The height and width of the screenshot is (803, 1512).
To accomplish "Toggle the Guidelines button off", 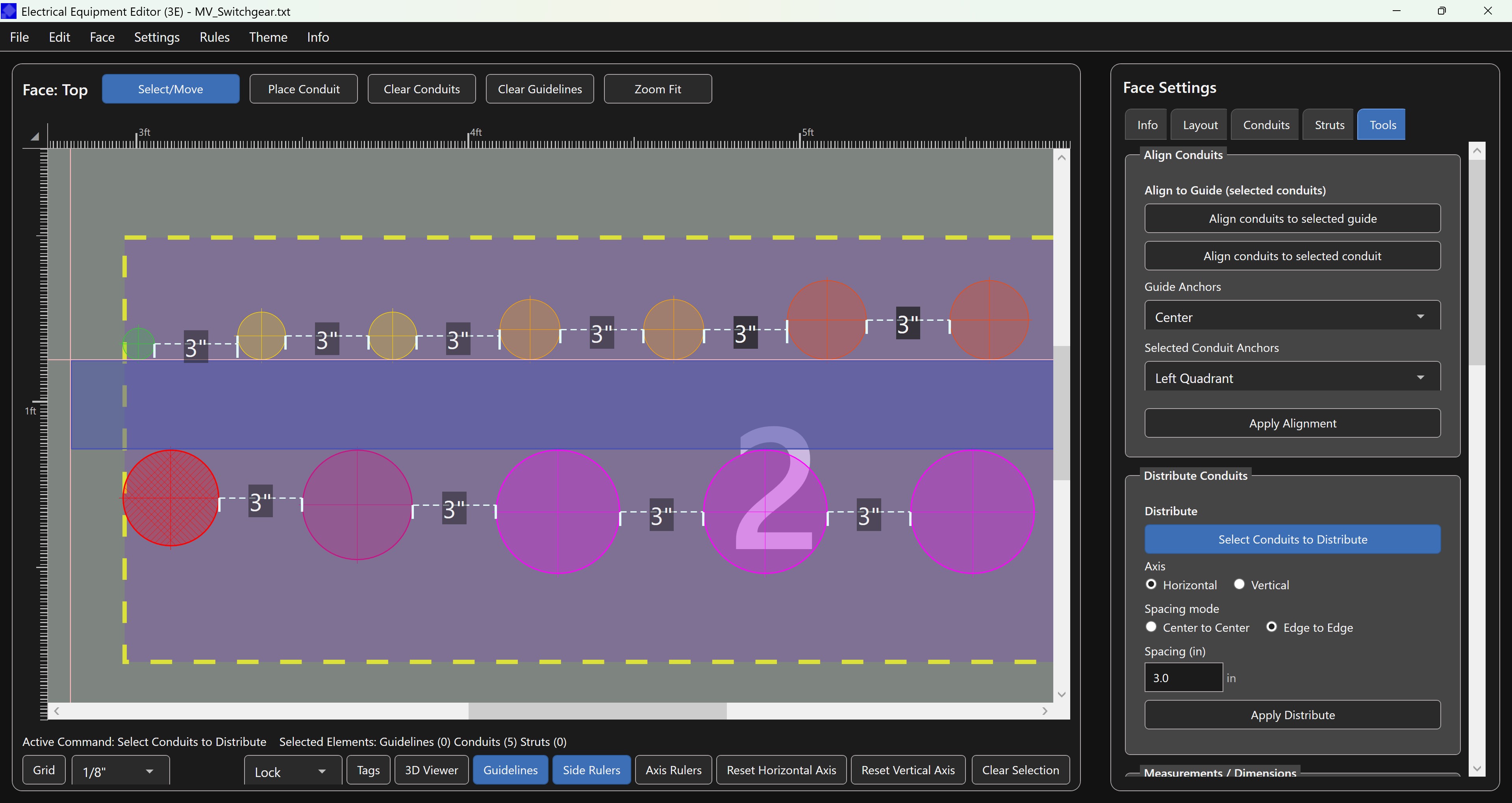I will pyautogui.click(x=510, y=770).
